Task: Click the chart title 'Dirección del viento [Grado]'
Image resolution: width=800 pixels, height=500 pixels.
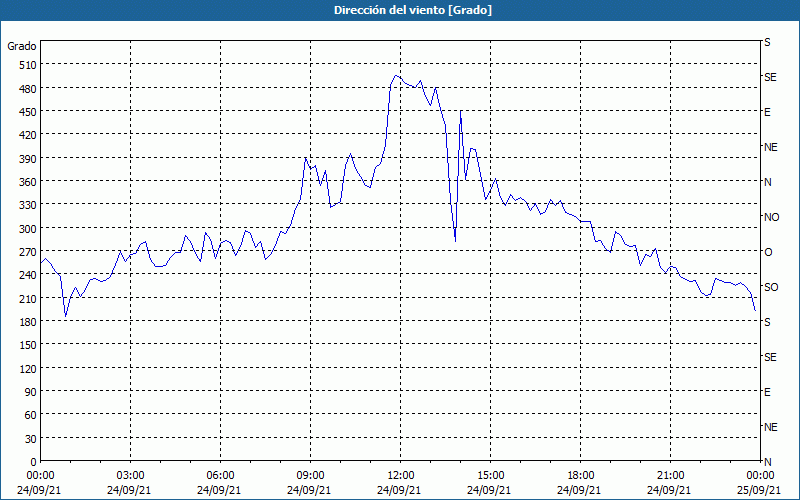Action: tap(413, 10)
